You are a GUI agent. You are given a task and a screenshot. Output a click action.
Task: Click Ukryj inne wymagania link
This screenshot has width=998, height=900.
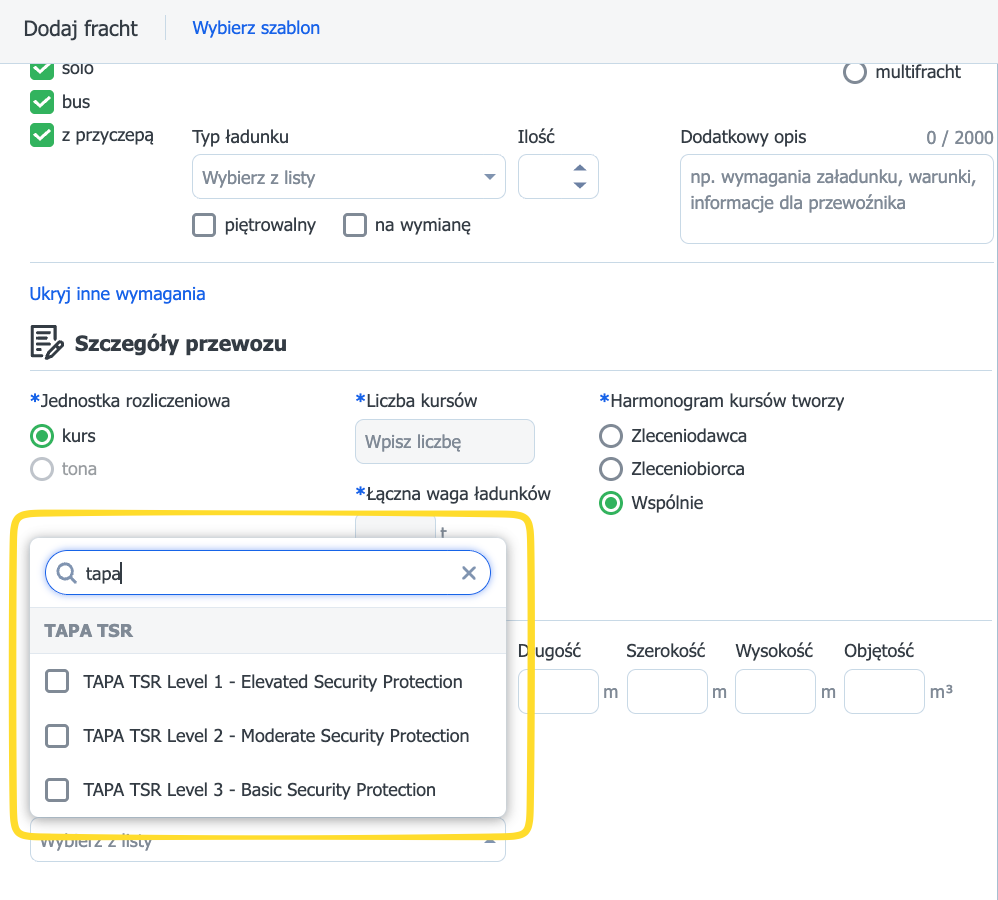117,294
